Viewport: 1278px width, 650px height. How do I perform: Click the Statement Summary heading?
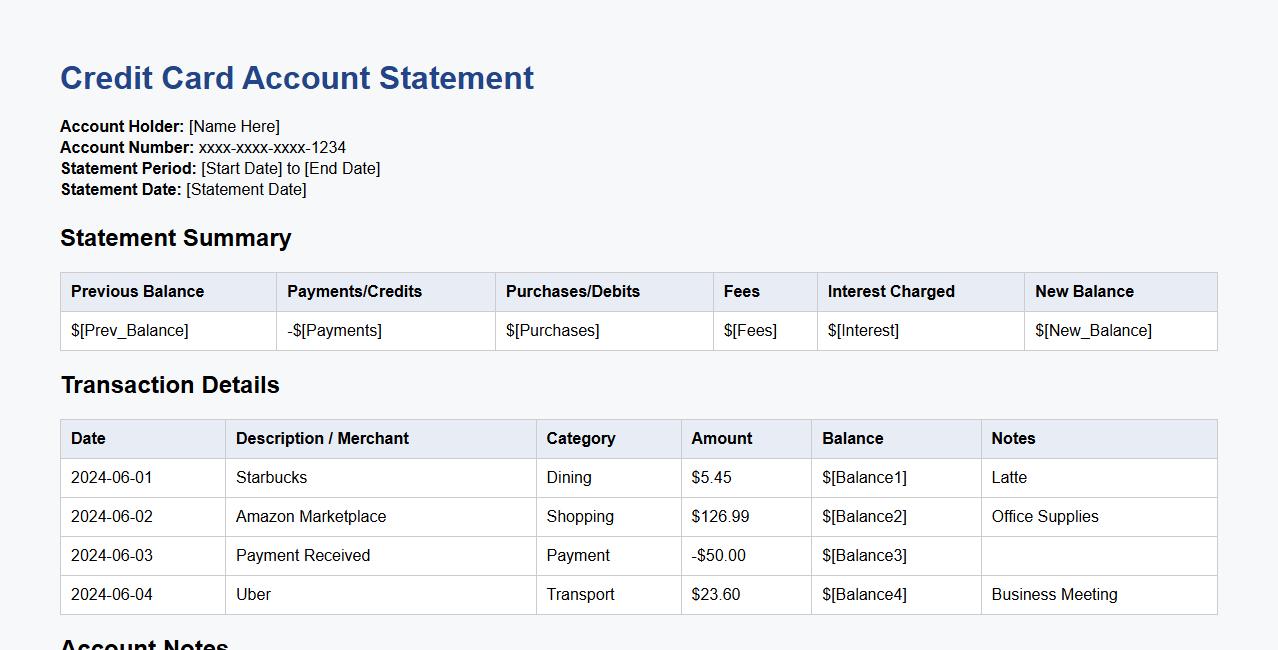175,238
